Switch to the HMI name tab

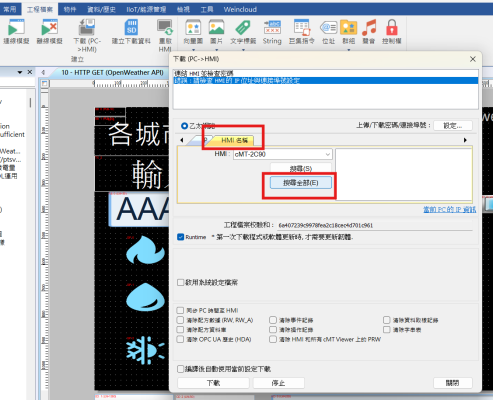(234, 140)
